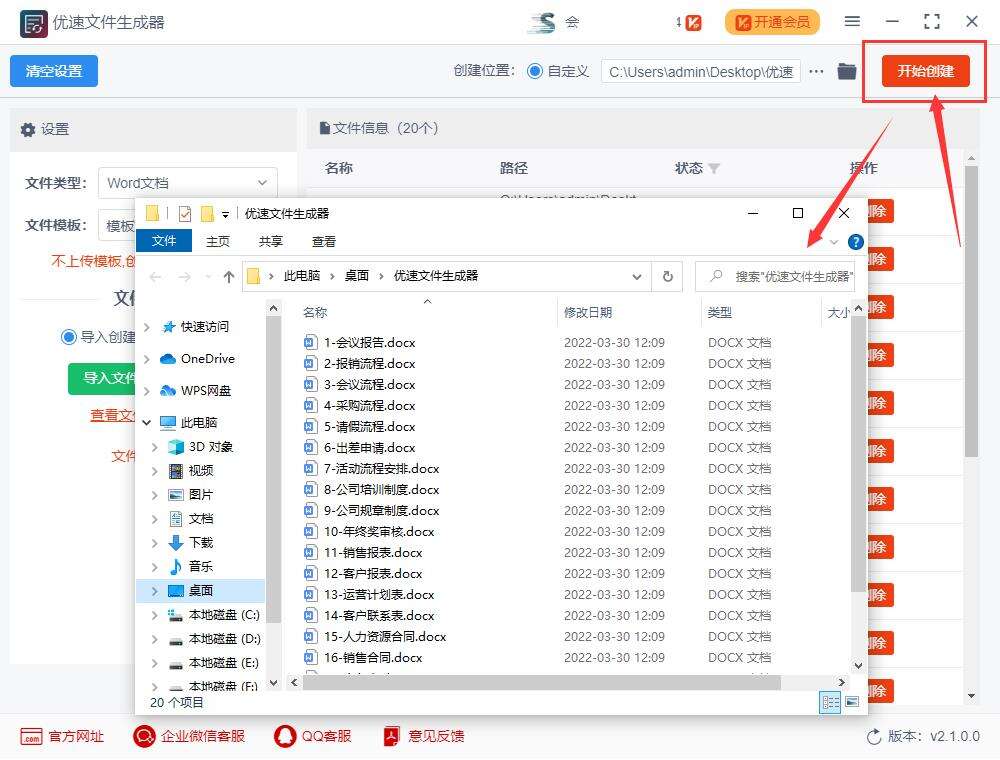Open the 开通会员 membership button
This screenshot has width=1000, height=760.
pyautogui.click(x=772, y=22)
